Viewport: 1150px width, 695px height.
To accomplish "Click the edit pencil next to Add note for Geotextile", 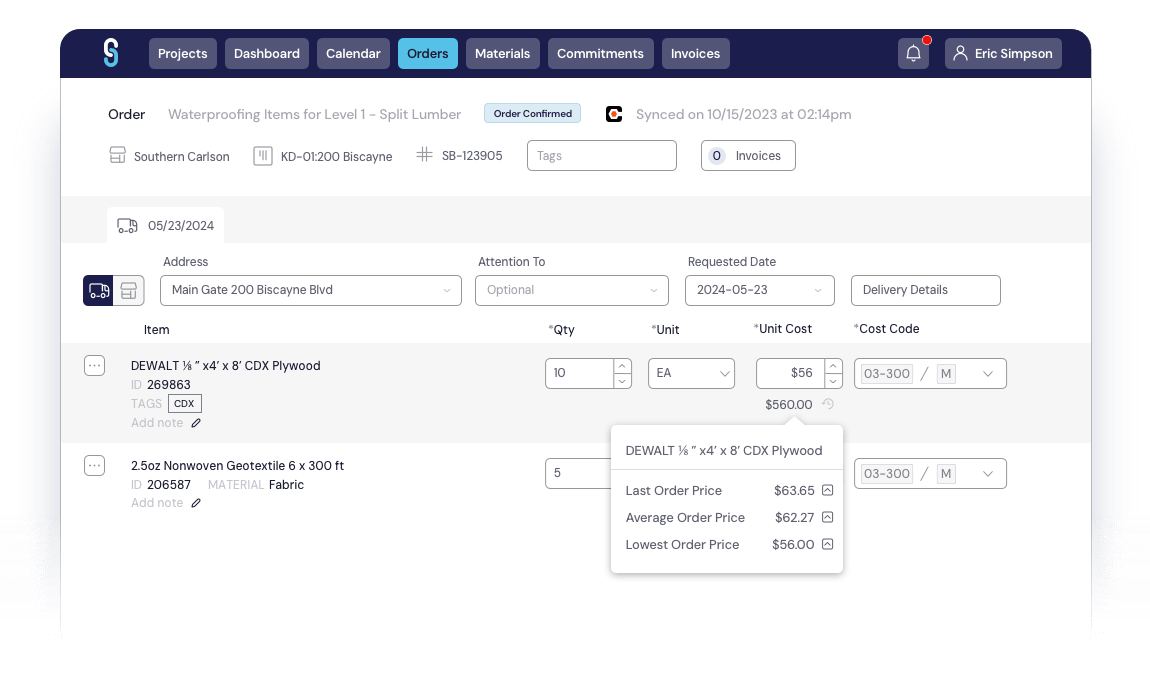I will point(194,502).
